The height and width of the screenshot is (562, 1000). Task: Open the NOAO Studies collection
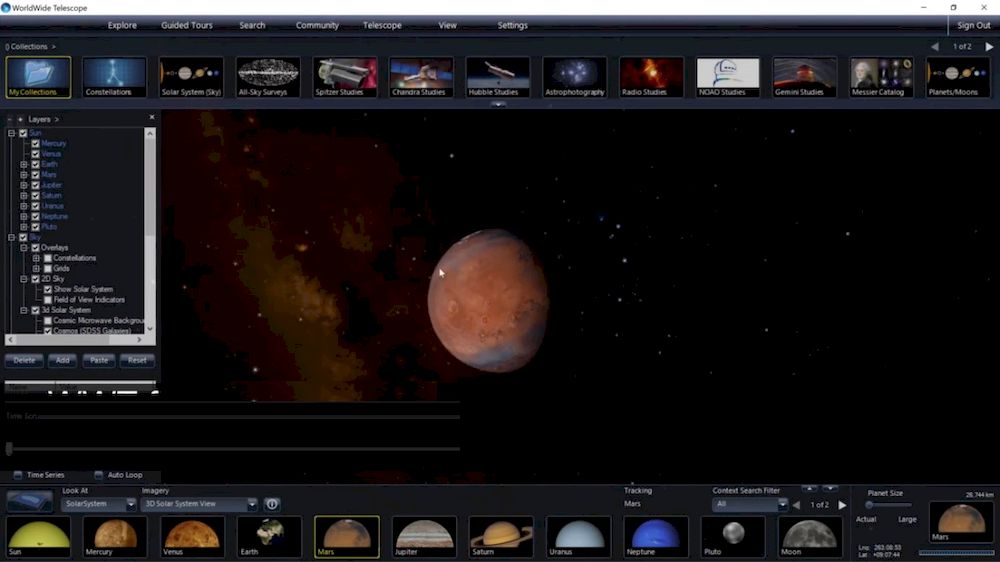728,77
